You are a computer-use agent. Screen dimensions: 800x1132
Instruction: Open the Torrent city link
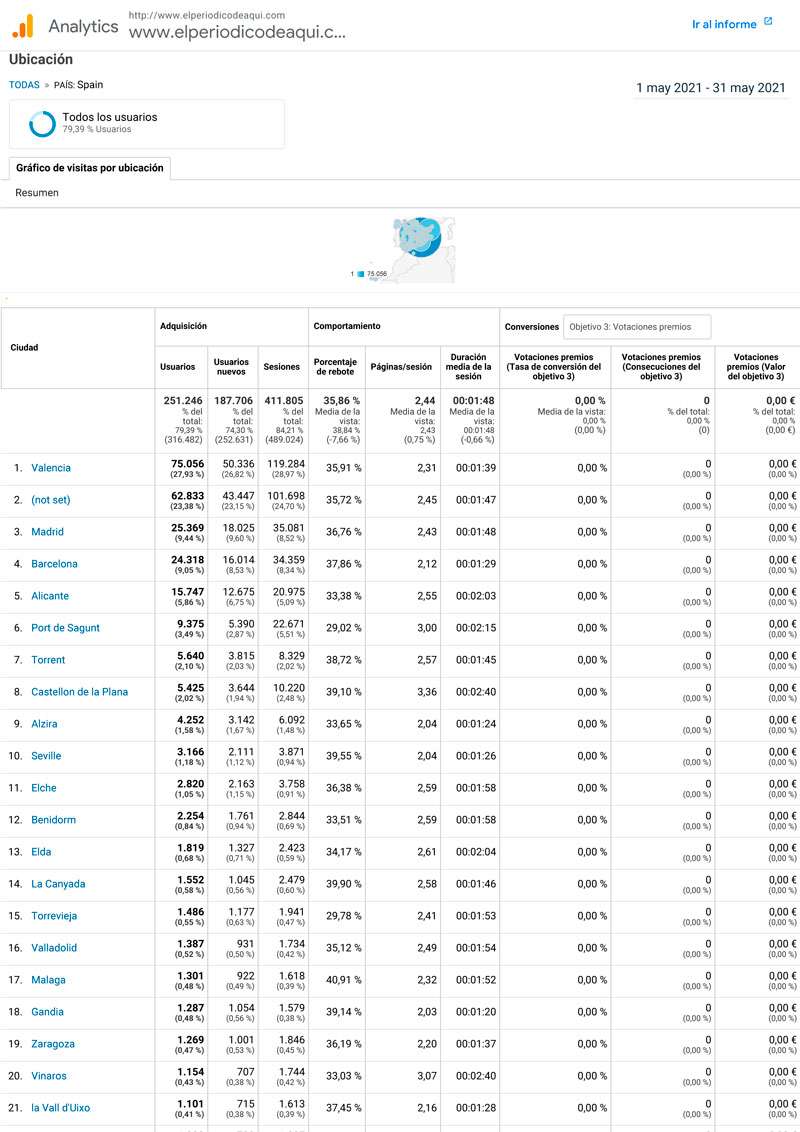[x=48, y=660]
